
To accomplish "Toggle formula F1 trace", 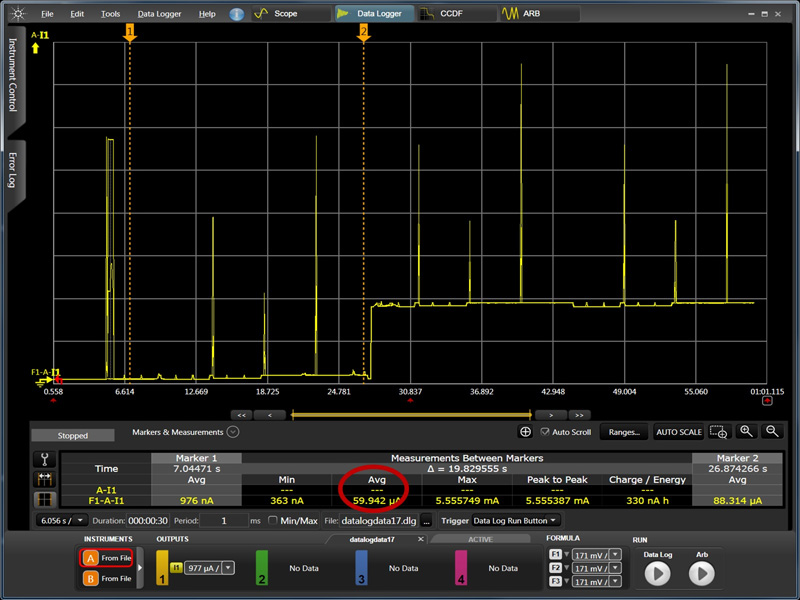I will [x=555, y=555].
